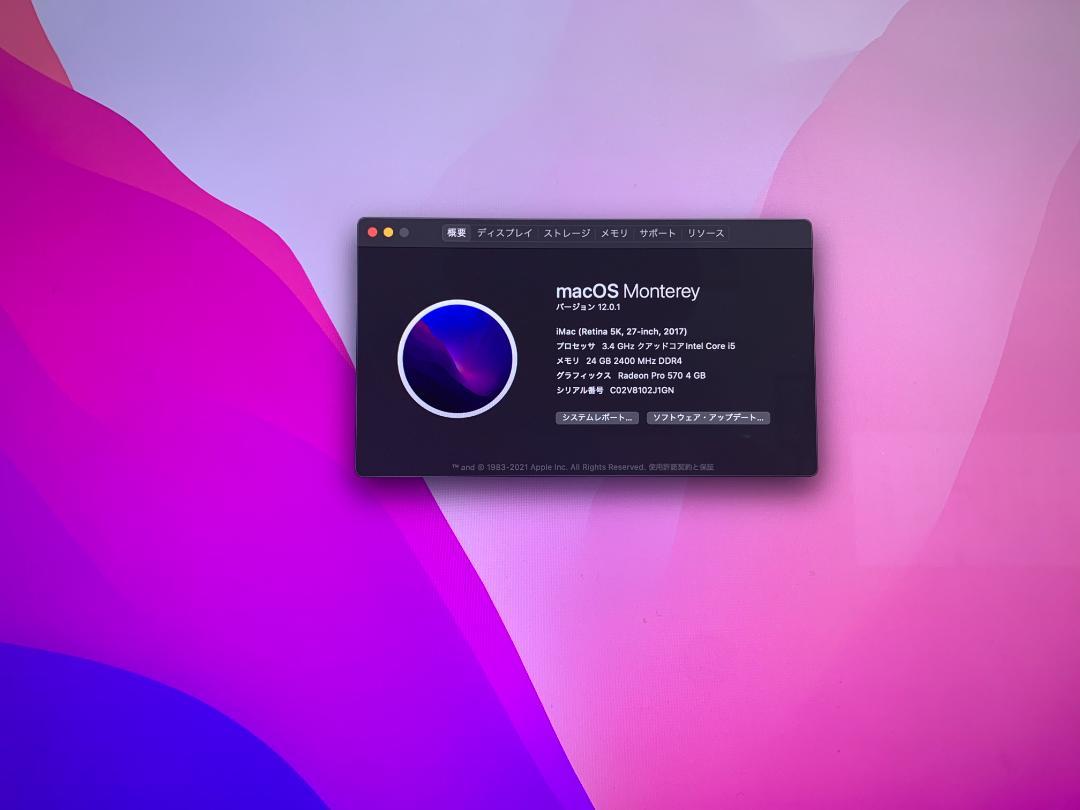Image resolution: width=1080 pixels, height=810 pixels.
Task: Open the サポート tab
Action: coord(658,233)
